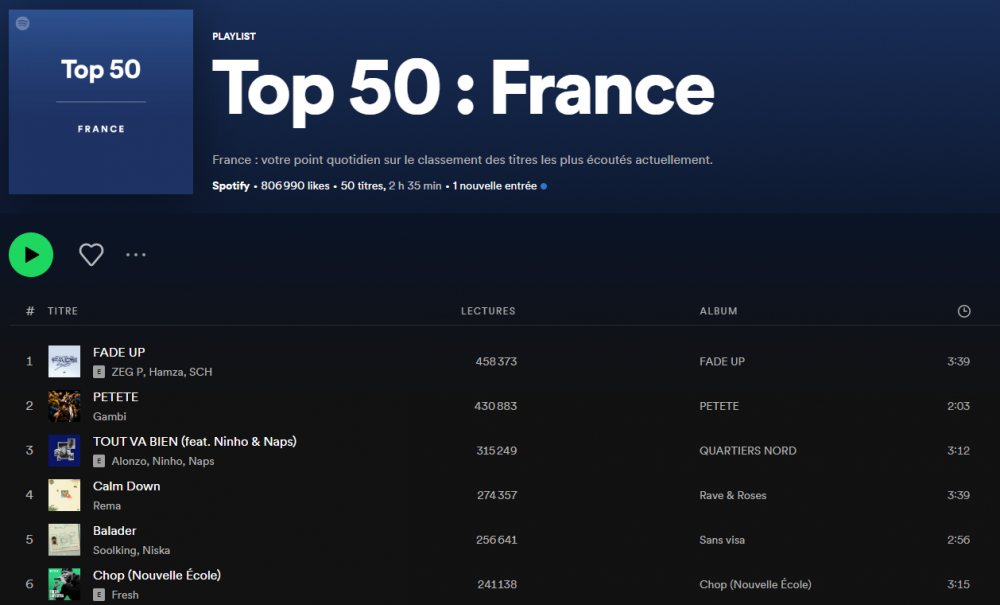The image size is (1000, 605).
Task: Open artist Alonzo
Action: [x=129, y=461]
